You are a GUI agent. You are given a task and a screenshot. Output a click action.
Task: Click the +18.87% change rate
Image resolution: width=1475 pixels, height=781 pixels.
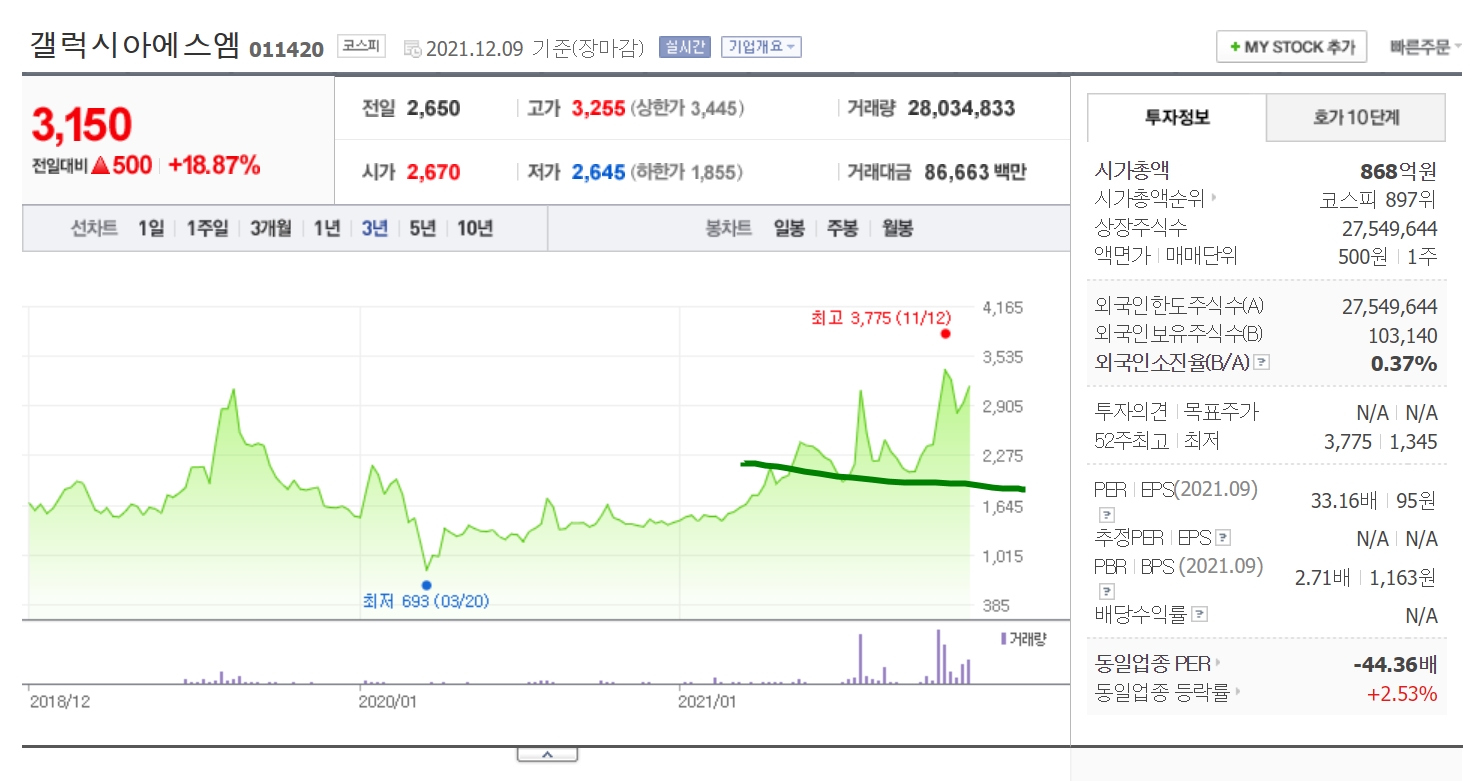coord(214,166)
